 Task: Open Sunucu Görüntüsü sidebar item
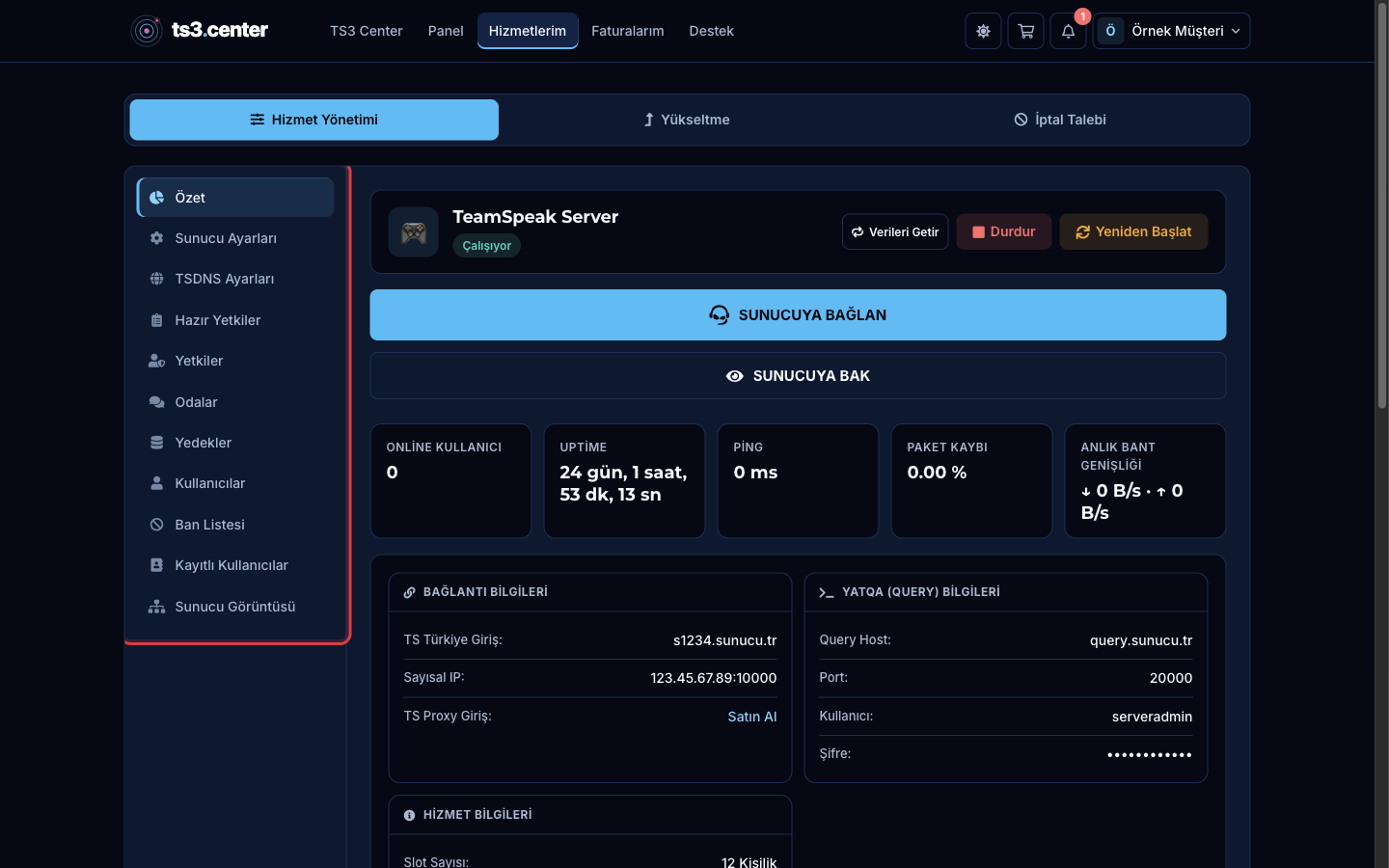(x=235, y=607)
